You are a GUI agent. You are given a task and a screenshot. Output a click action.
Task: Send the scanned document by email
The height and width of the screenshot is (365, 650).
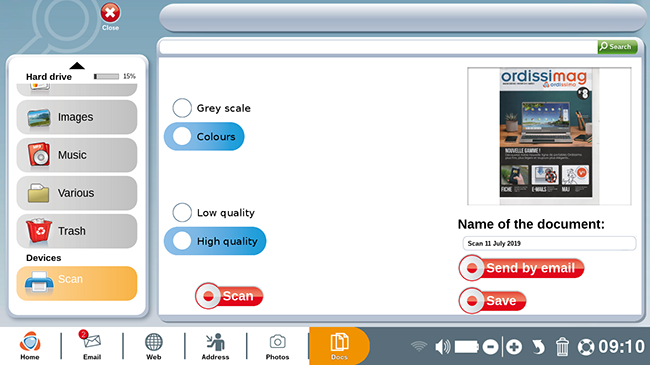pyautogui.click(x=521, y=268)
